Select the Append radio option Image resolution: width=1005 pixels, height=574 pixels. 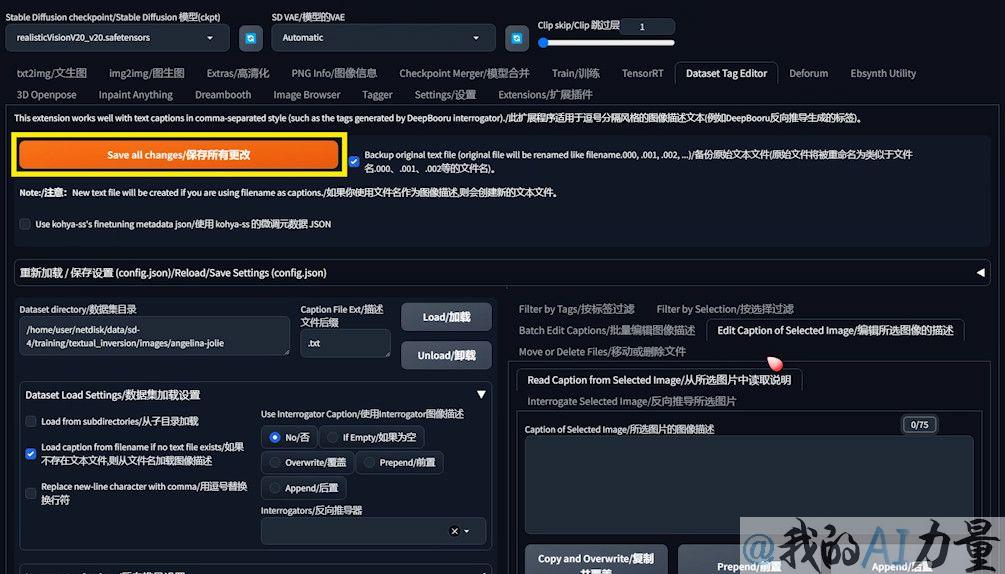(304, 488)
